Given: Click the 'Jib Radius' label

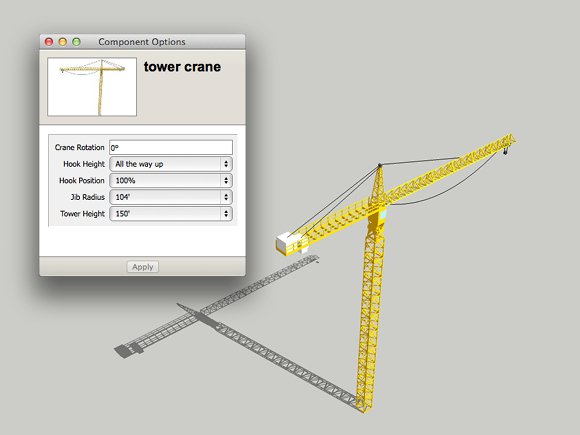Looking at the screenshot, I should point(88,197).
